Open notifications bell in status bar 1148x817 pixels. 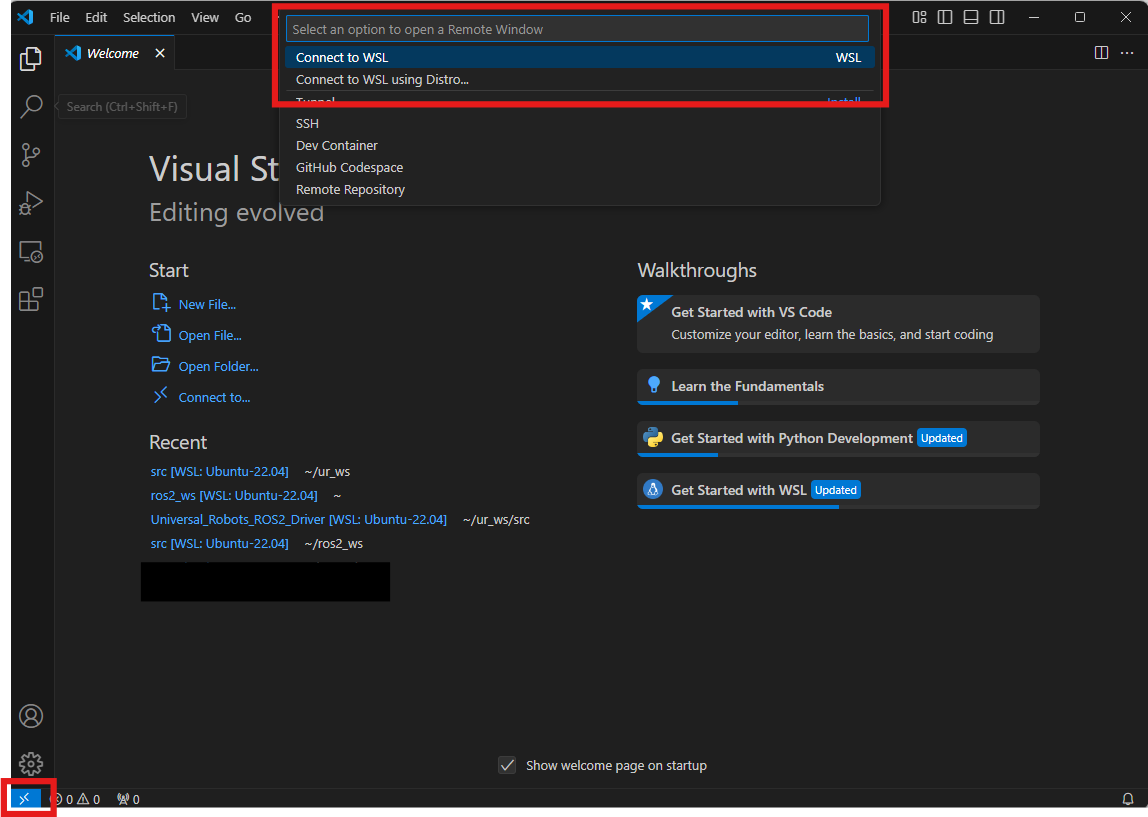click(x=1128, y=799)
